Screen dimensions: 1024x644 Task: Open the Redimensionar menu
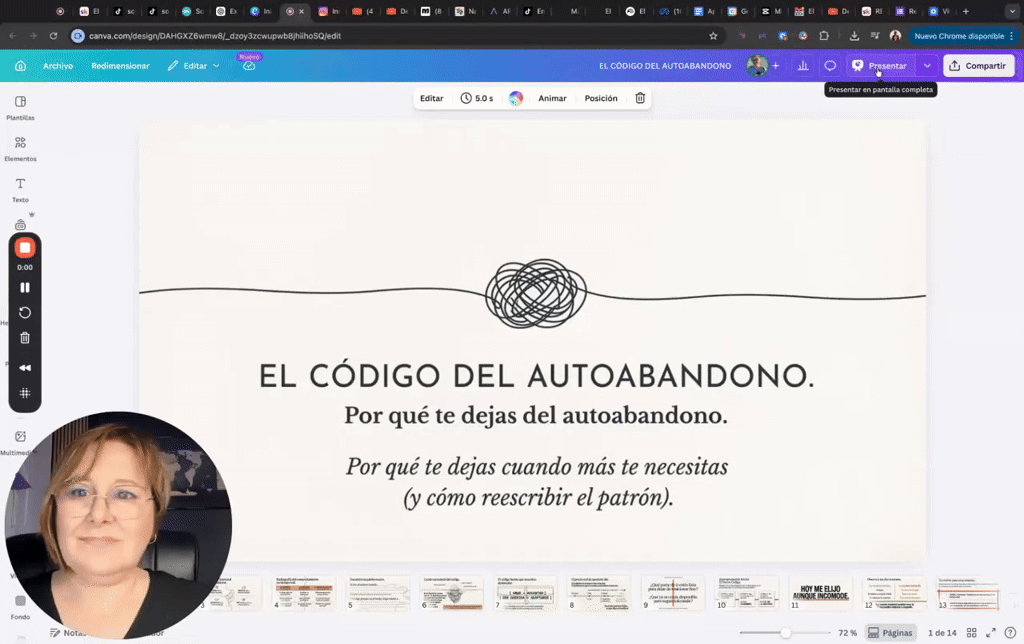120,65
